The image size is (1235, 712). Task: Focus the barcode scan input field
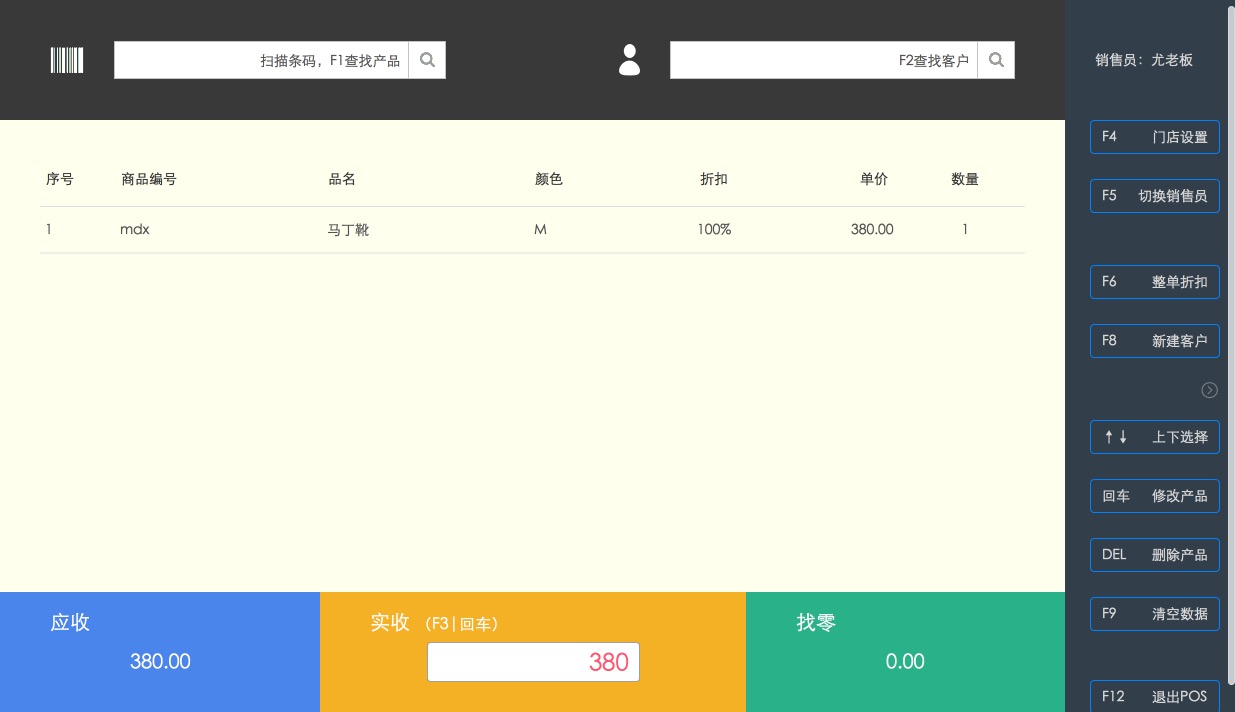tap(262, 60)
